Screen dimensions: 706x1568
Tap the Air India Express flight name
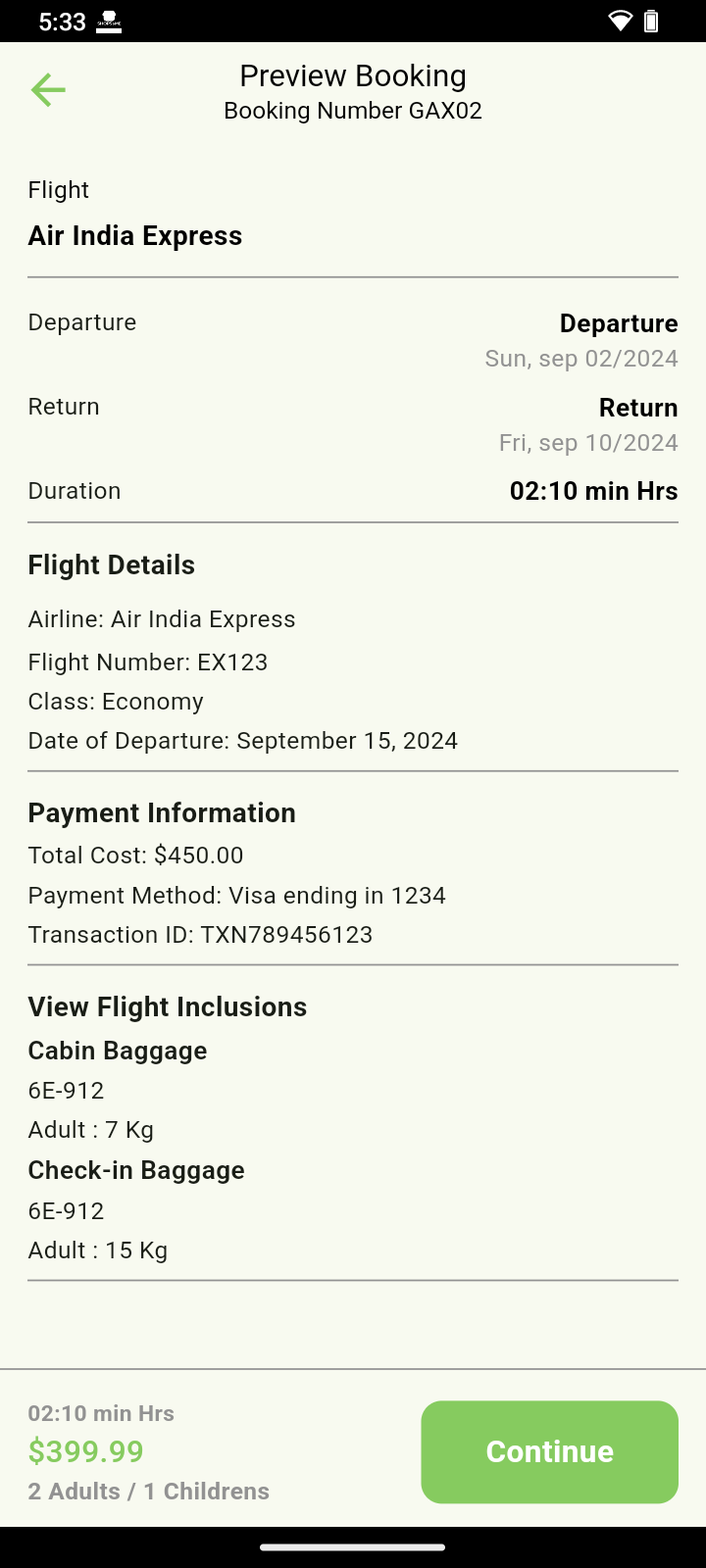tap(135, 236)
